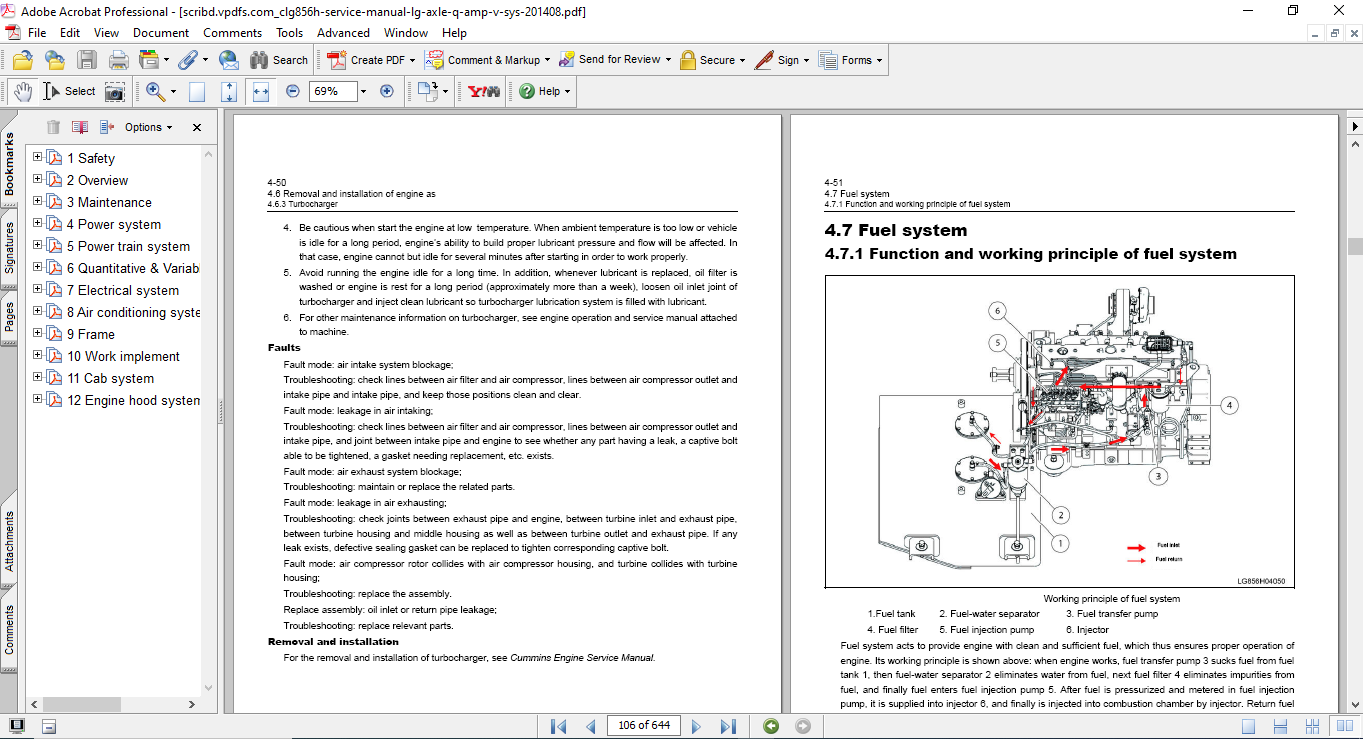The width and height of the screenshot is (1363, 739).
Task: Expand the 4 Power system bookmark
Action: (x=38, y=224)
